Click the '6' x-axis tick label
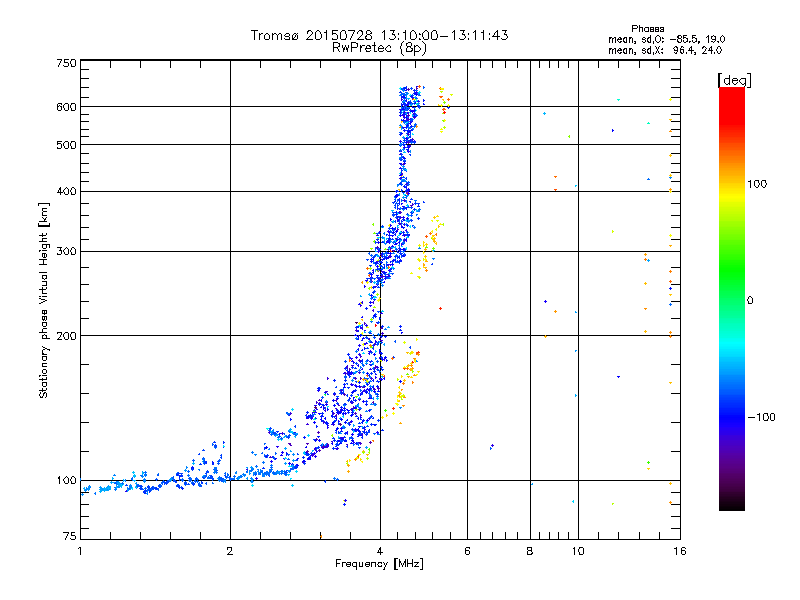The height and width of the screenshot is (600, 800). [467, 551]
